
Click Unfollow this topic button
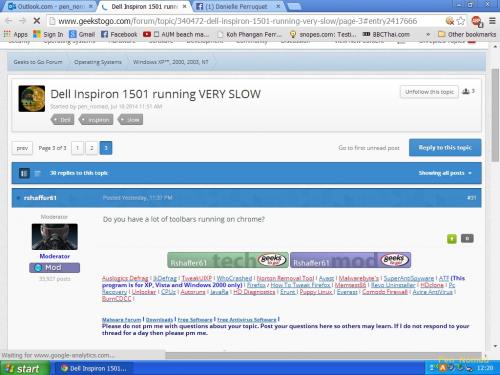point(429,92)
